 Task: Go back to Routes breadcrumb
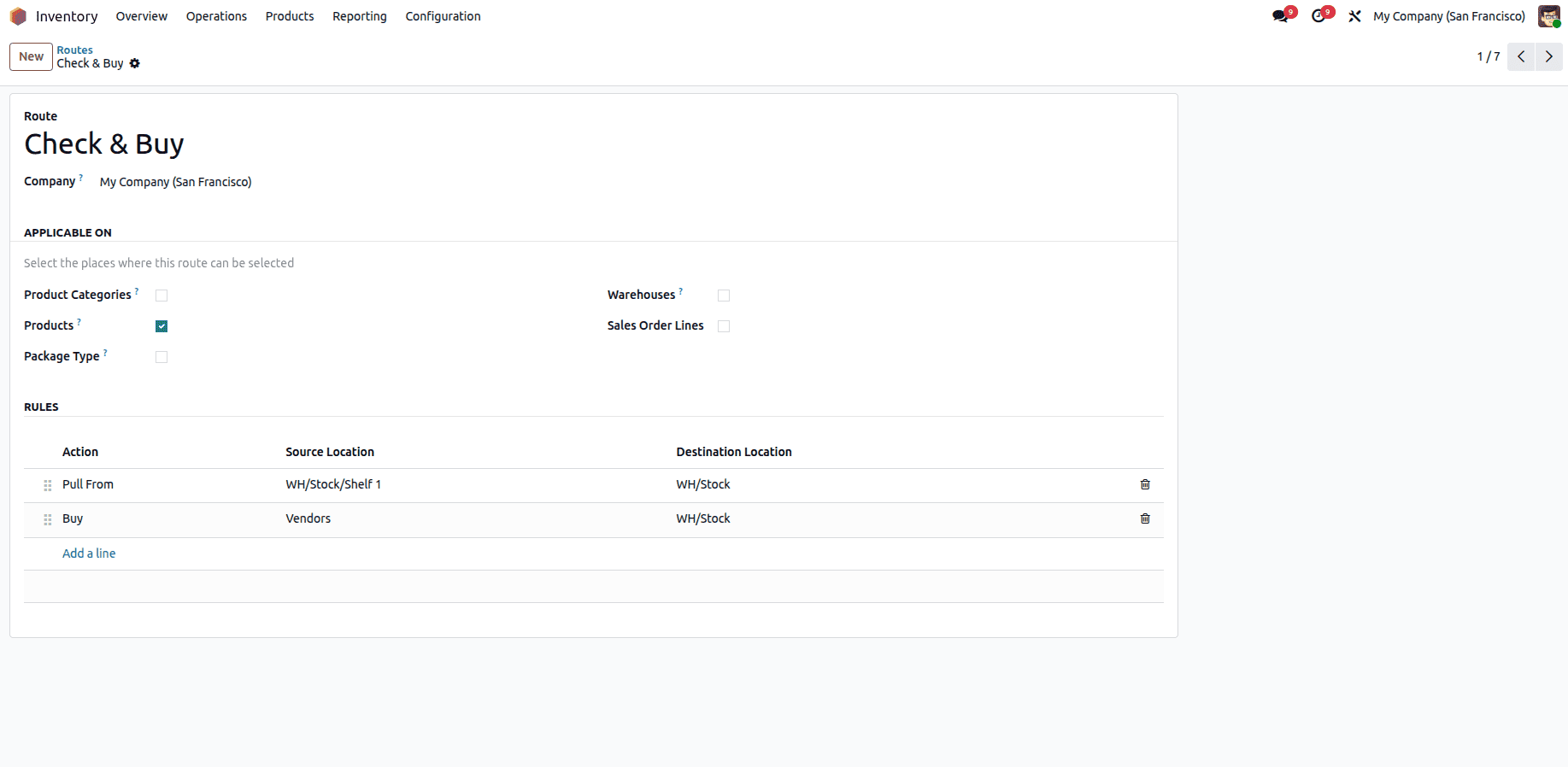[75, 50]
